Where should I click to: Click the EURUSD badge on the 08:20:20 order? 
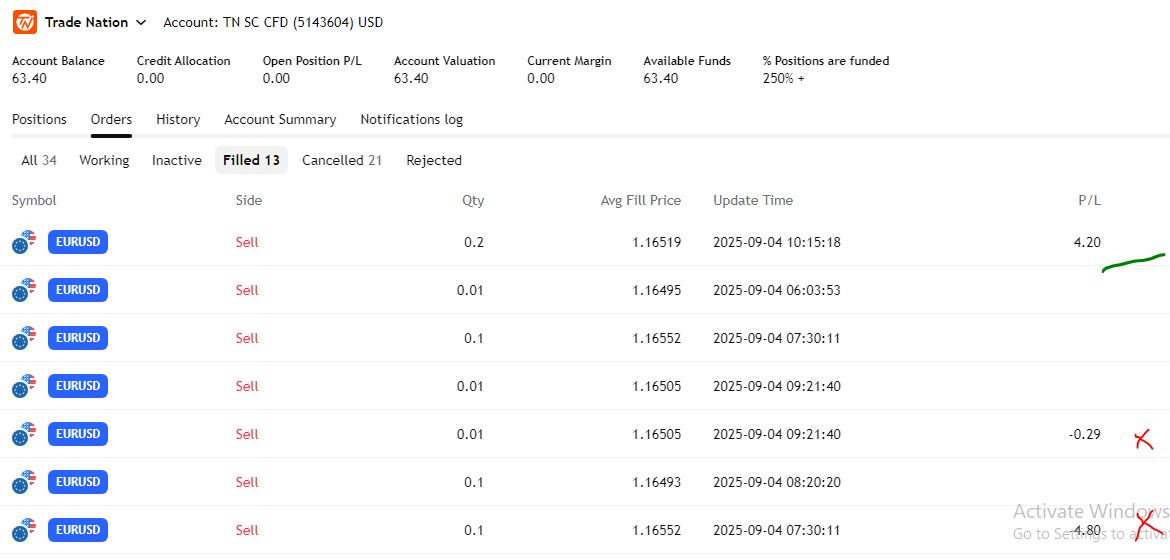click(78, 482)
